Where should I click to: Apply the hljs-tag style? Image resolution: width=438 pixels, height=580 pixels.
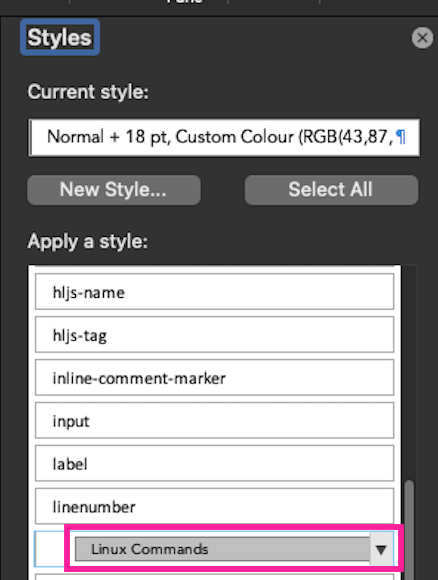tap(215, 334)
